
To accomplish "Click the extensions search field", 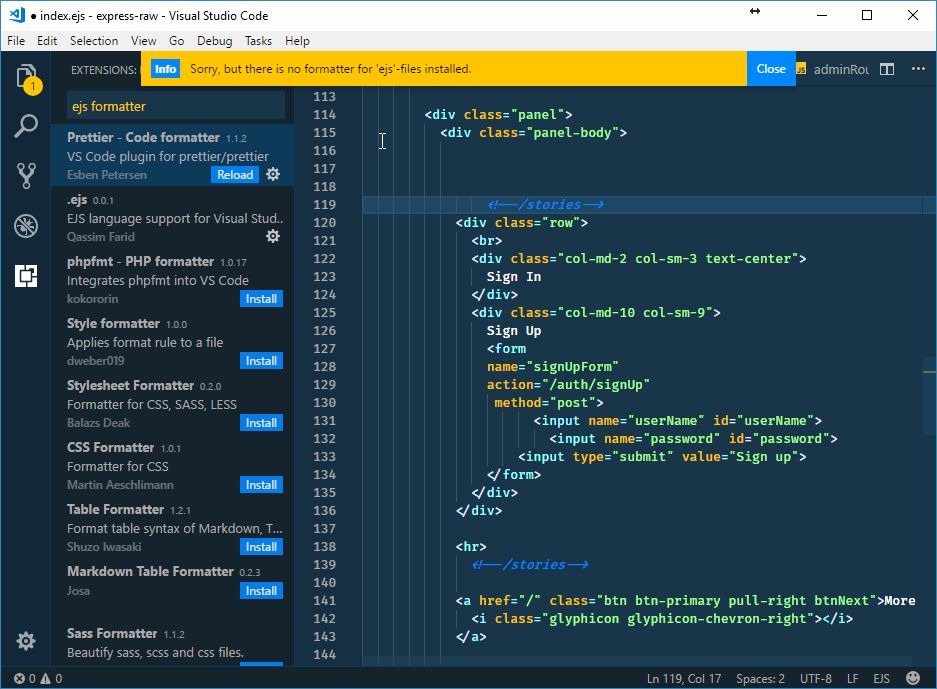I will [176, 106].
